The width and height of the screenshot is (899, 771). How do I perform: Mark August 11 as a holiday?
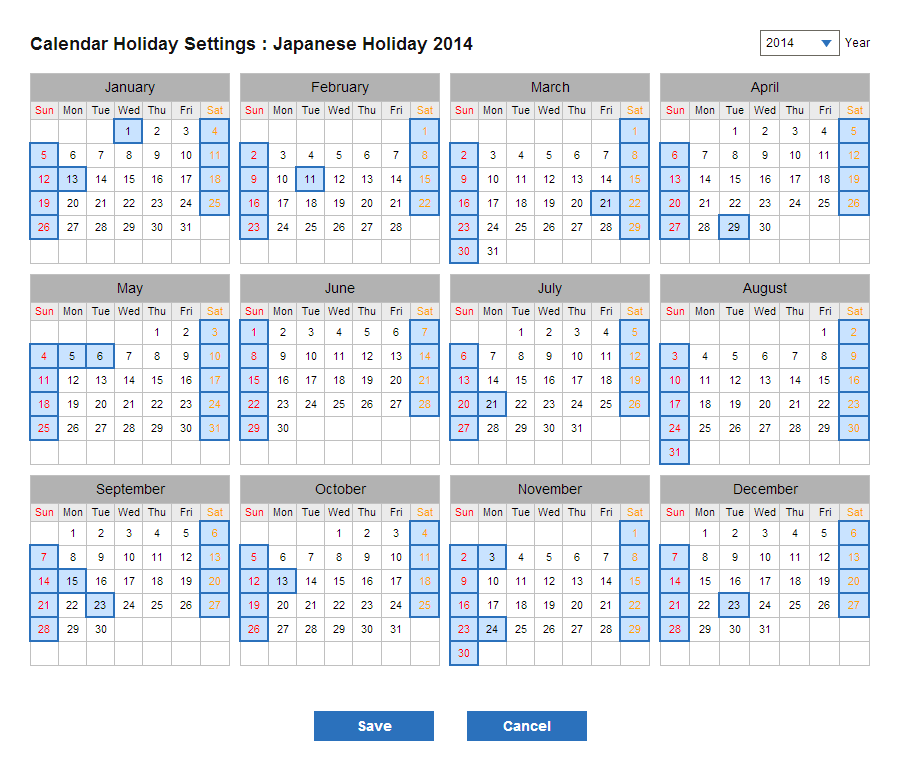coord(704,380)
